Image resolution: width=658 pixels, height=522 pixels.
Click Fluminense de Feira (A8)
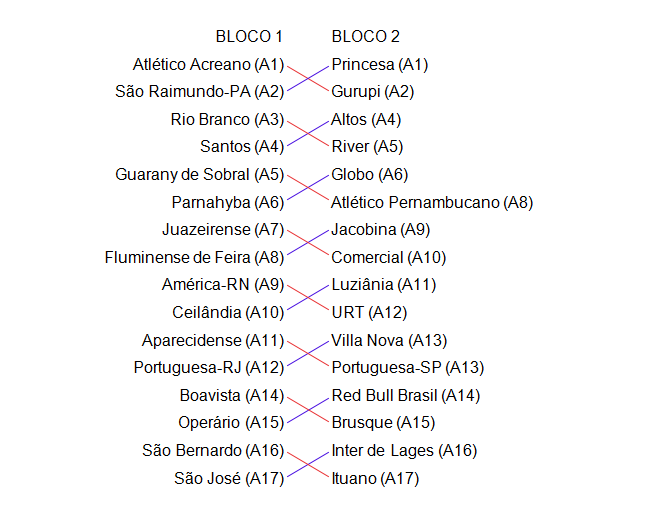pyautogui.click(x=194, y=258)
